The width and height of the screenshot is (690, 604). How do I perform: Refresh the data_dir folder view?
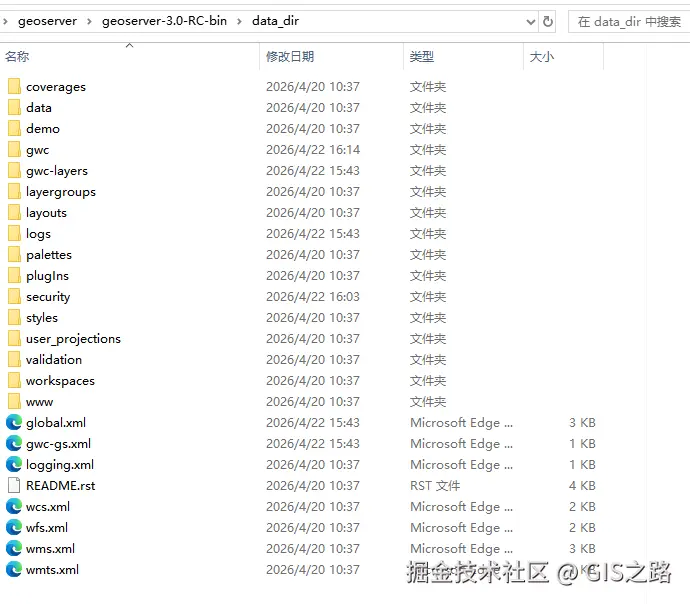(x=547, y=21)
